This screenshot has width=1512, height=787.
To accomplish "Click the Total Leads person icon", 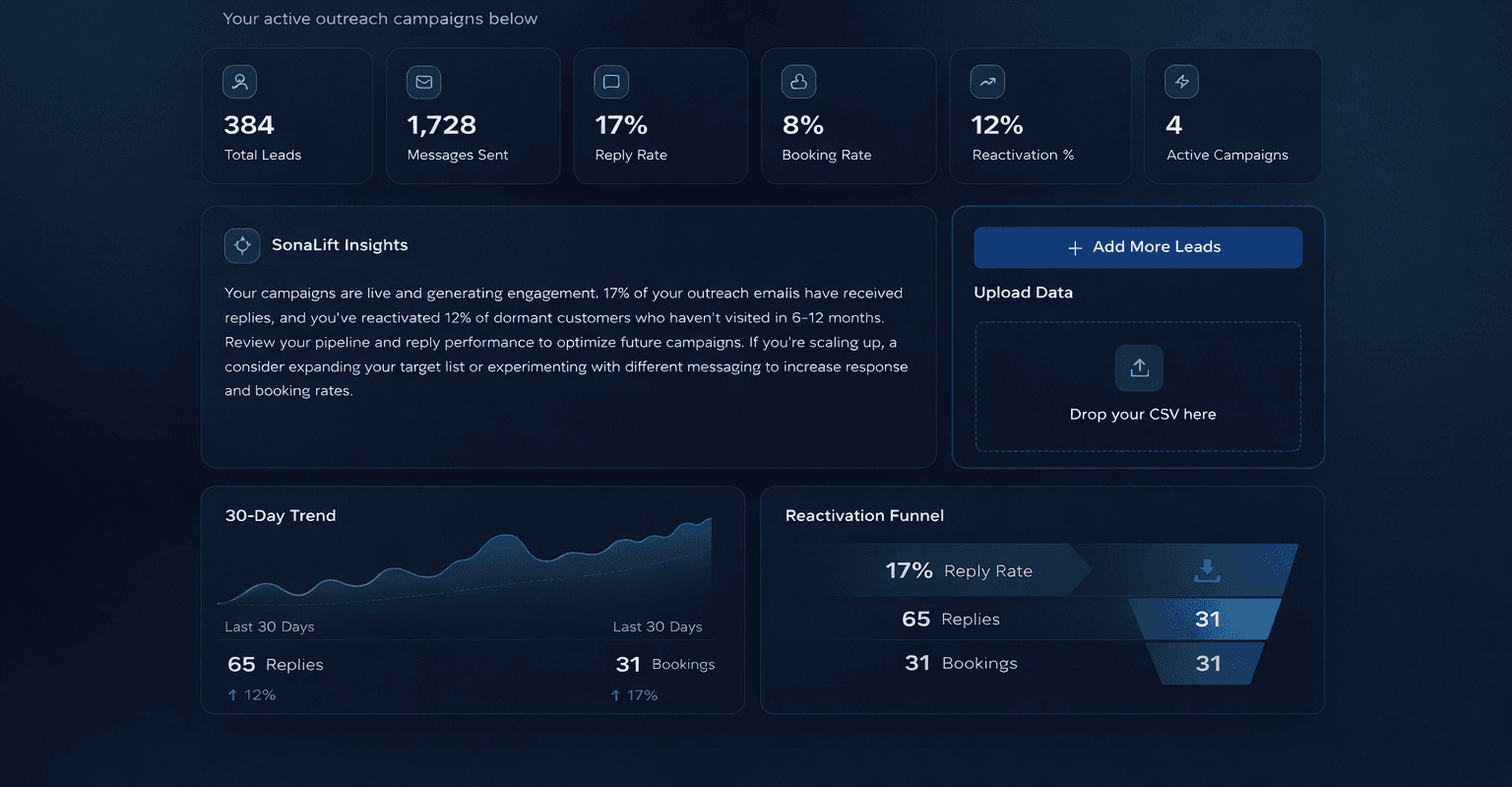I will [x=239, y=82].
